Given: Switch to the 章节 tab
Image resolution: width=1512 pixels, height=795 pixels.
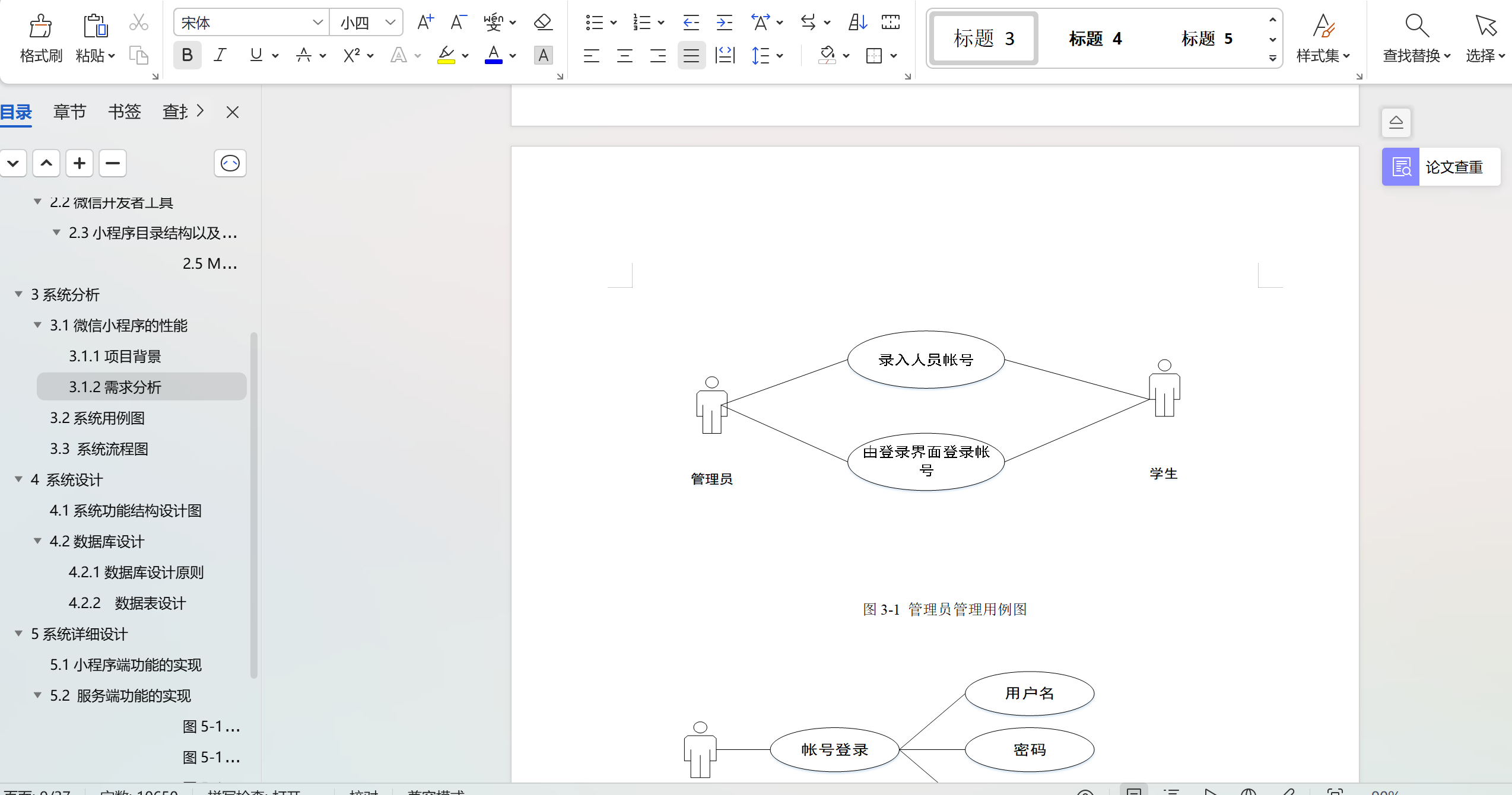Looking at the screenshot, I should pos(69,112).
